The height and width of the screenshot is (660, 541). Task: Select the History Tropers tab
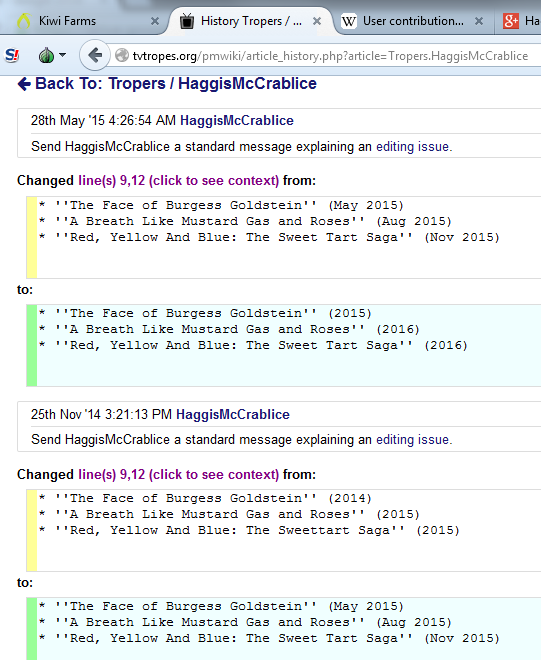251,21
